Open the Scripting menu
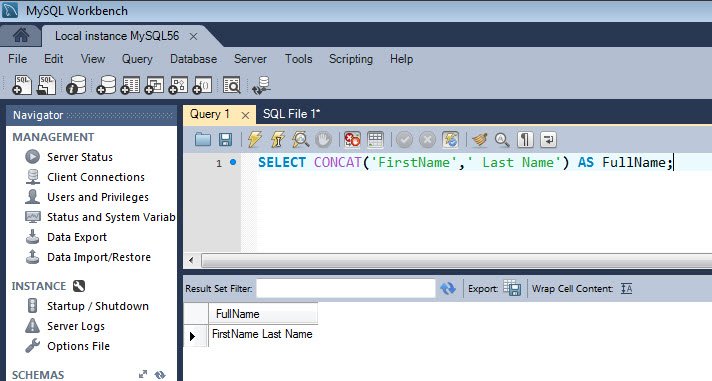 tap(351, 59)
